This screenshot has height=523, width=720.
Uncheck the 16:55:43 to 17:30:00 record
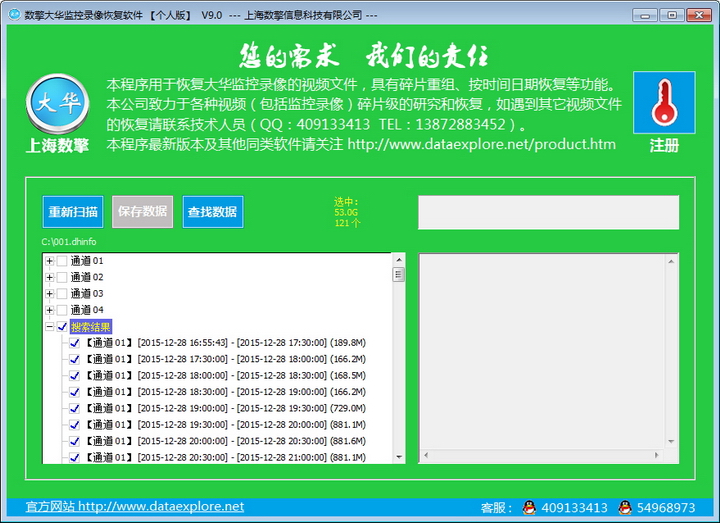pyautogui.click(x=74, y=343)
